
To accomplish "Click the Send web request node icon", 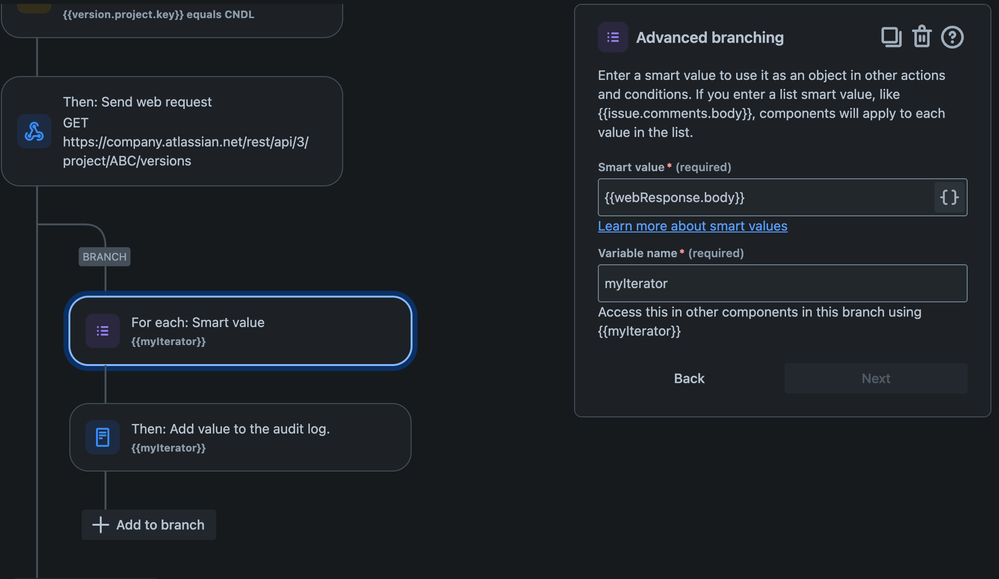I will (34, 131).
